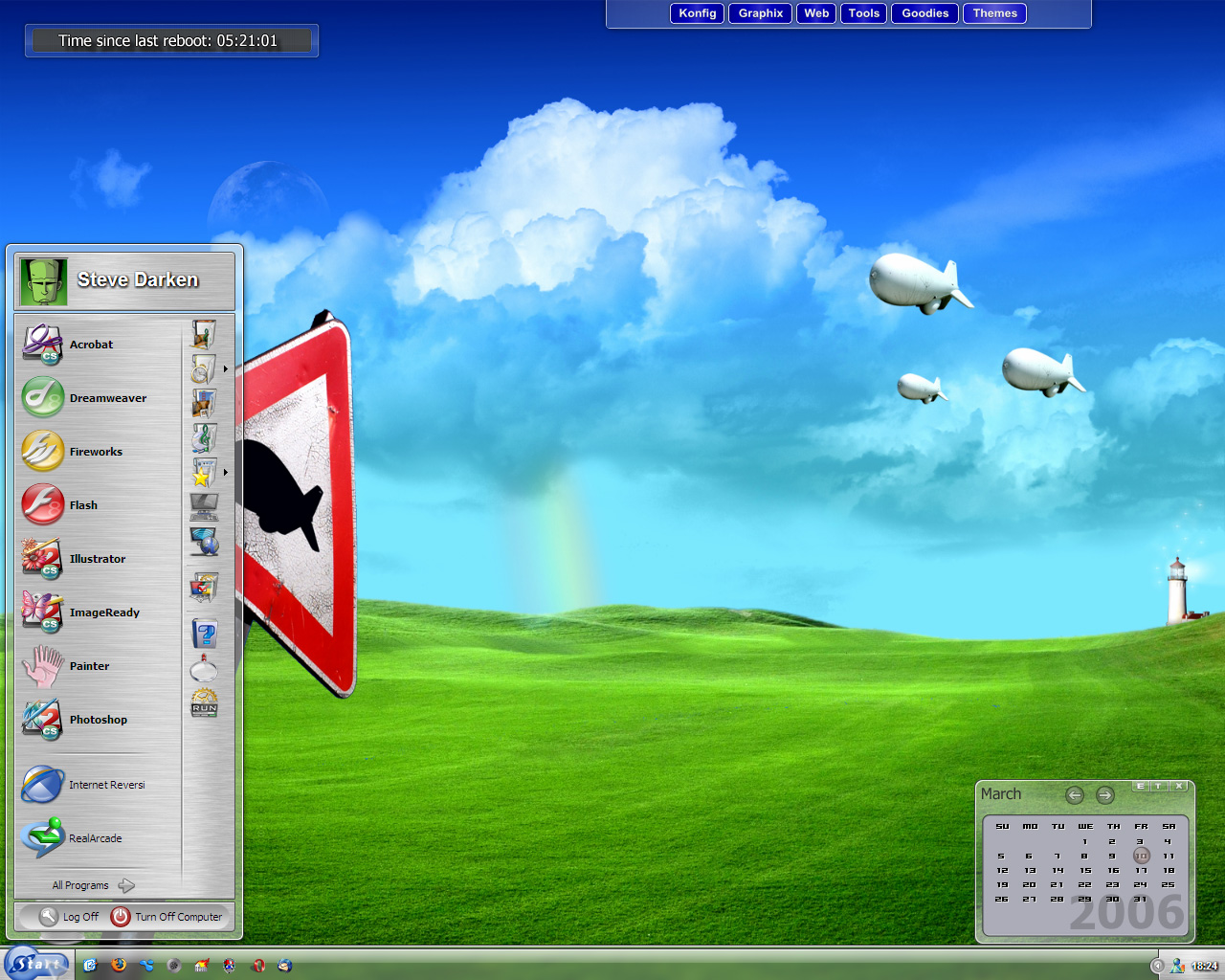The image size is (1225, 980).
Task: Click calendar widget E button
Action: [1141, 786]
